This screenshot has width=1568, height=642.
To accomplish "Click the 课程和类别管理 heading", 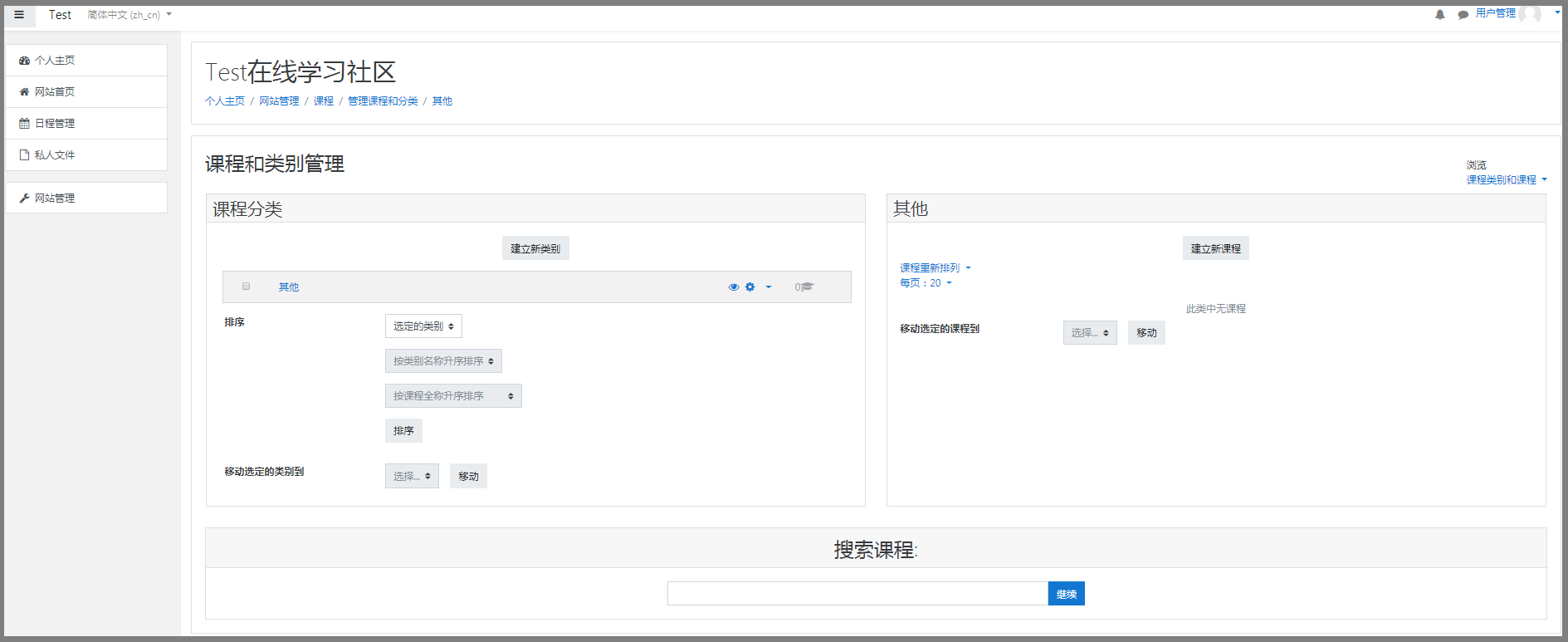I will [275, 164].
